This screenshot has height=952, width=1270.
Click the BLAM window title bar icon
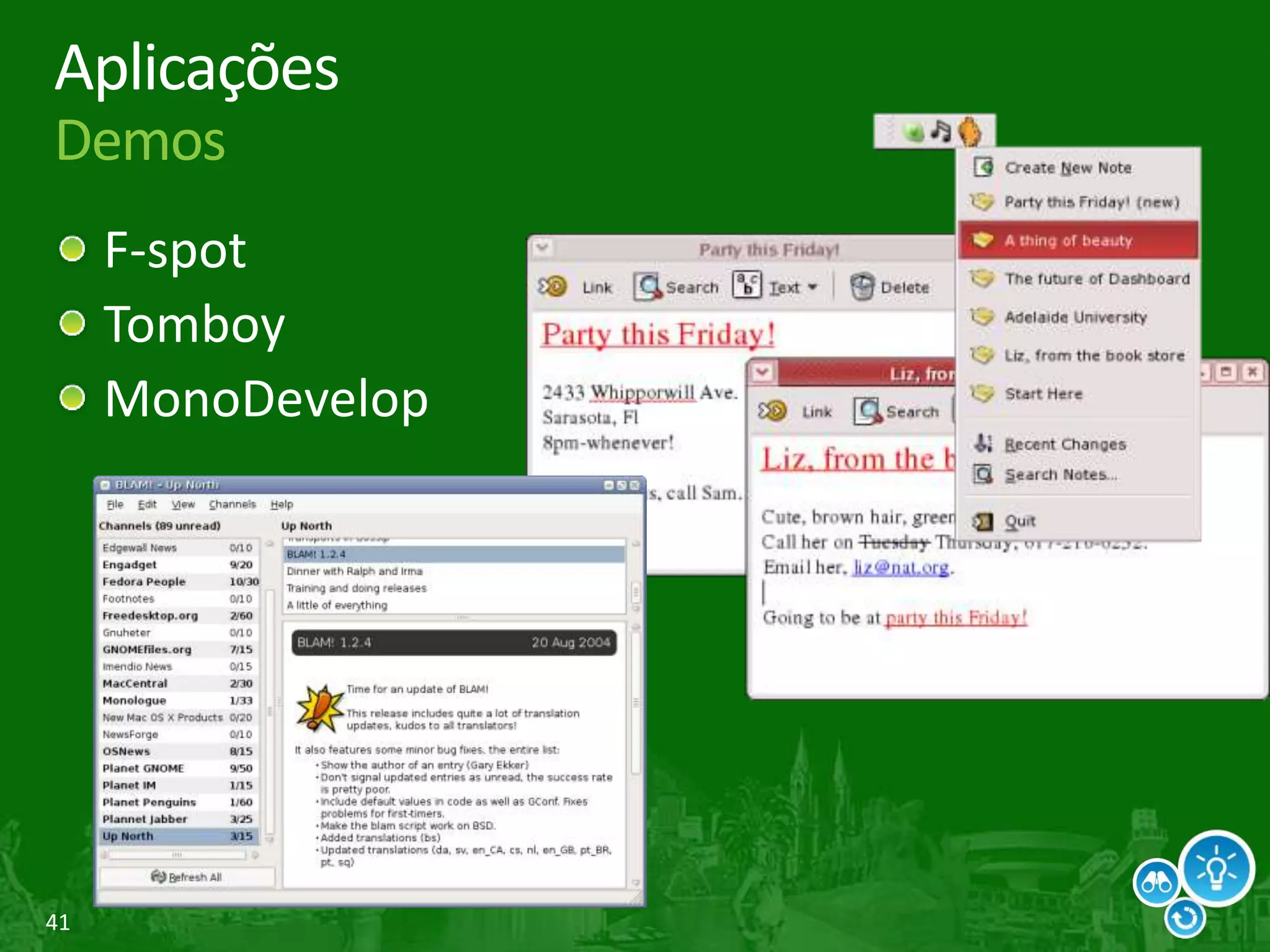105,485
